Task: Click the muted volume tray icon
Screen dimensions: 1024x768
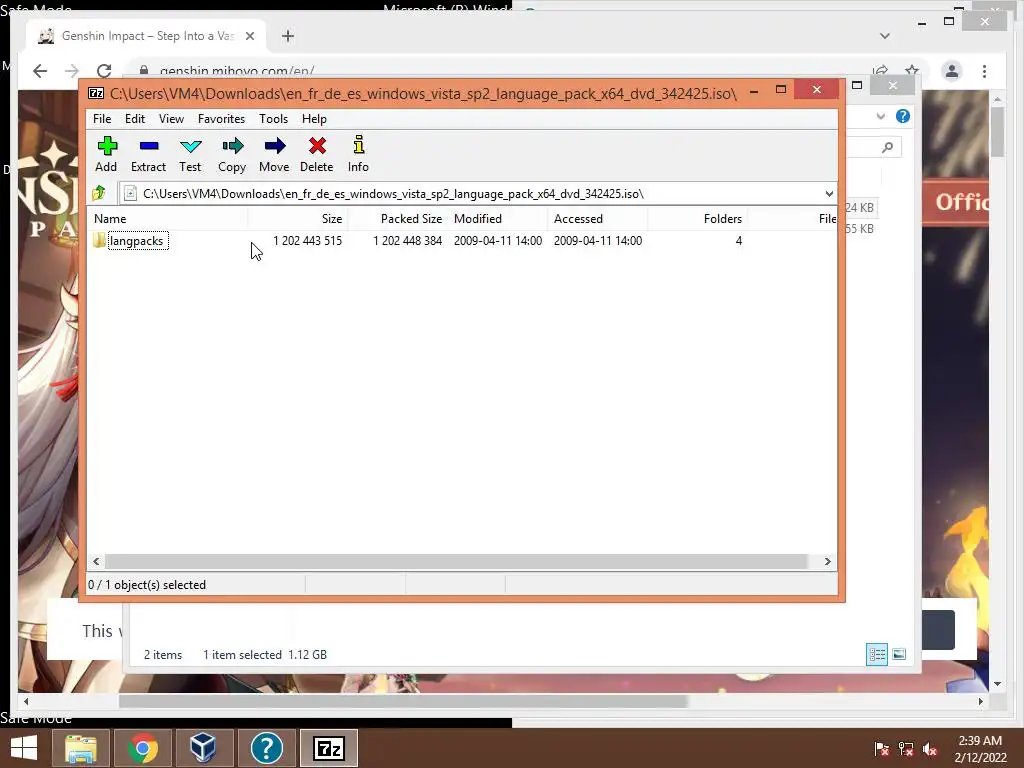Action: 930,749
